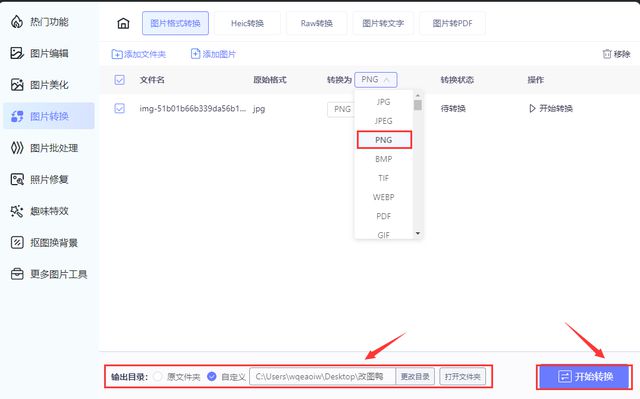Viewport: 640px width, 399px height.
Task: Open 图片美化 in the sidebar
Action: [x=49, y=84]
